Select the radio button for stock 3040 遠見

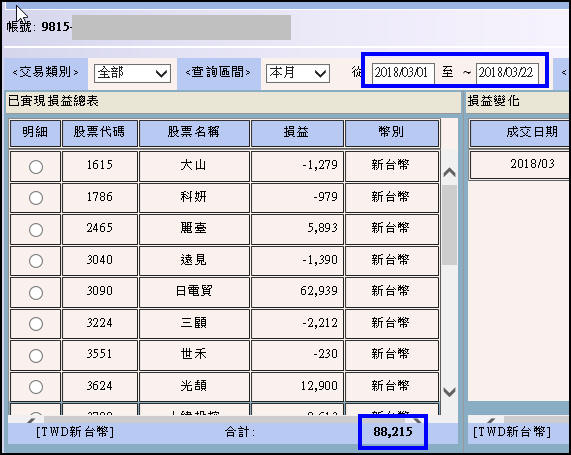click(36, 261)
